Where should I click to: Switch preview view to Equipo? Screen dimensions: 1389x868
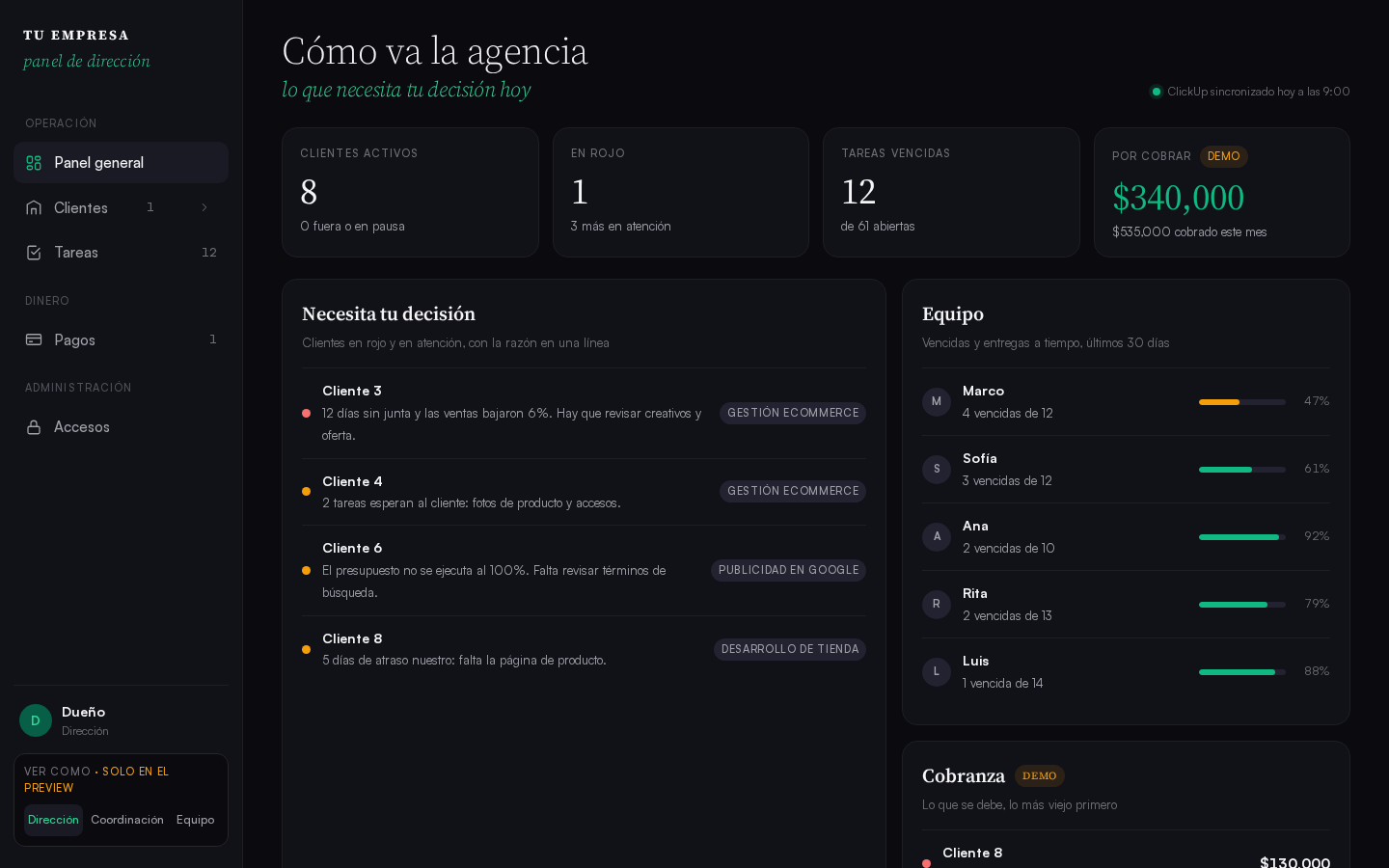tap(195, 820)
